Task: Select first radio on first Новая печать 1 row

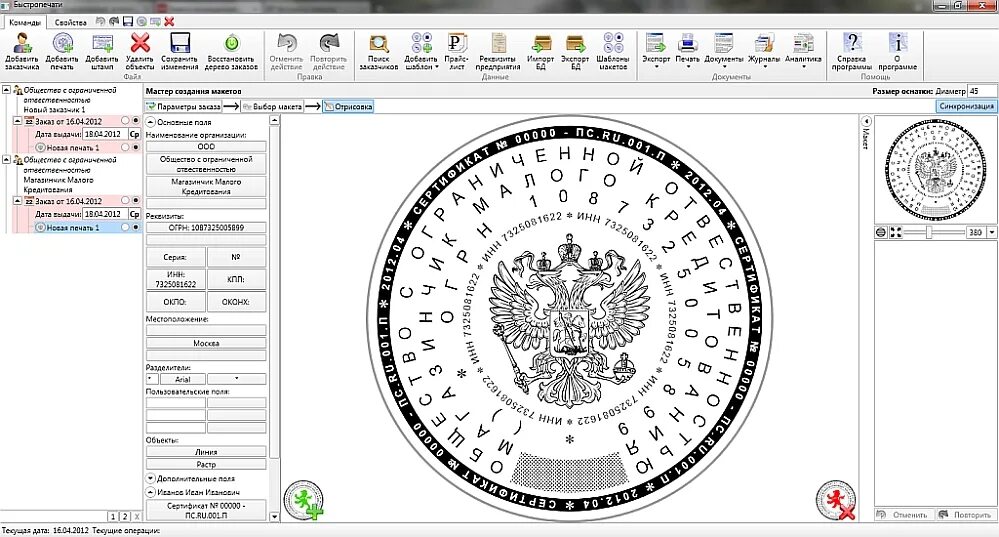Action: 125,147
